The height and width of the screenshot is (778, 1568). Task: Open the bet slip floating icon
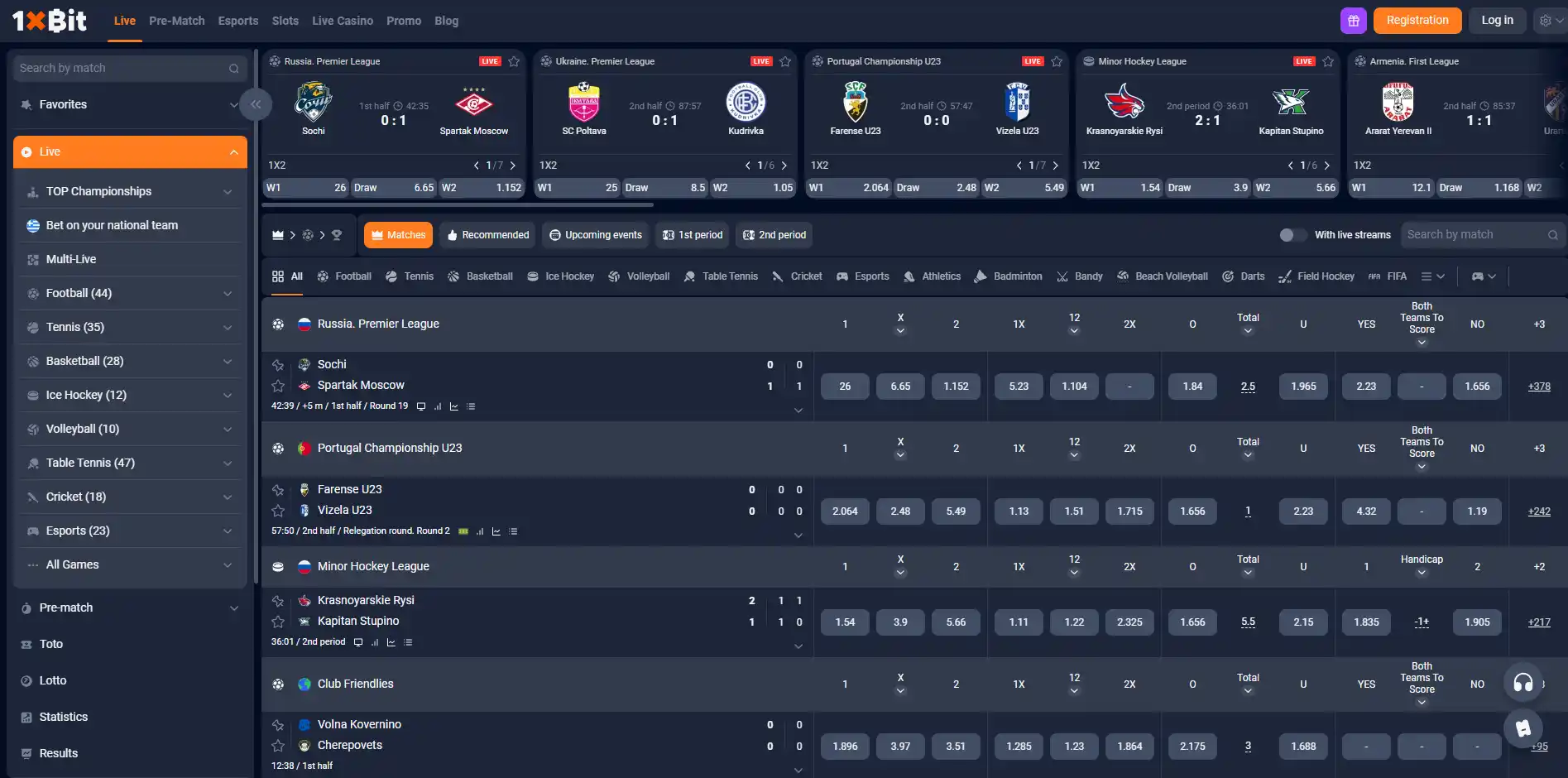(x=1523, y=728)
